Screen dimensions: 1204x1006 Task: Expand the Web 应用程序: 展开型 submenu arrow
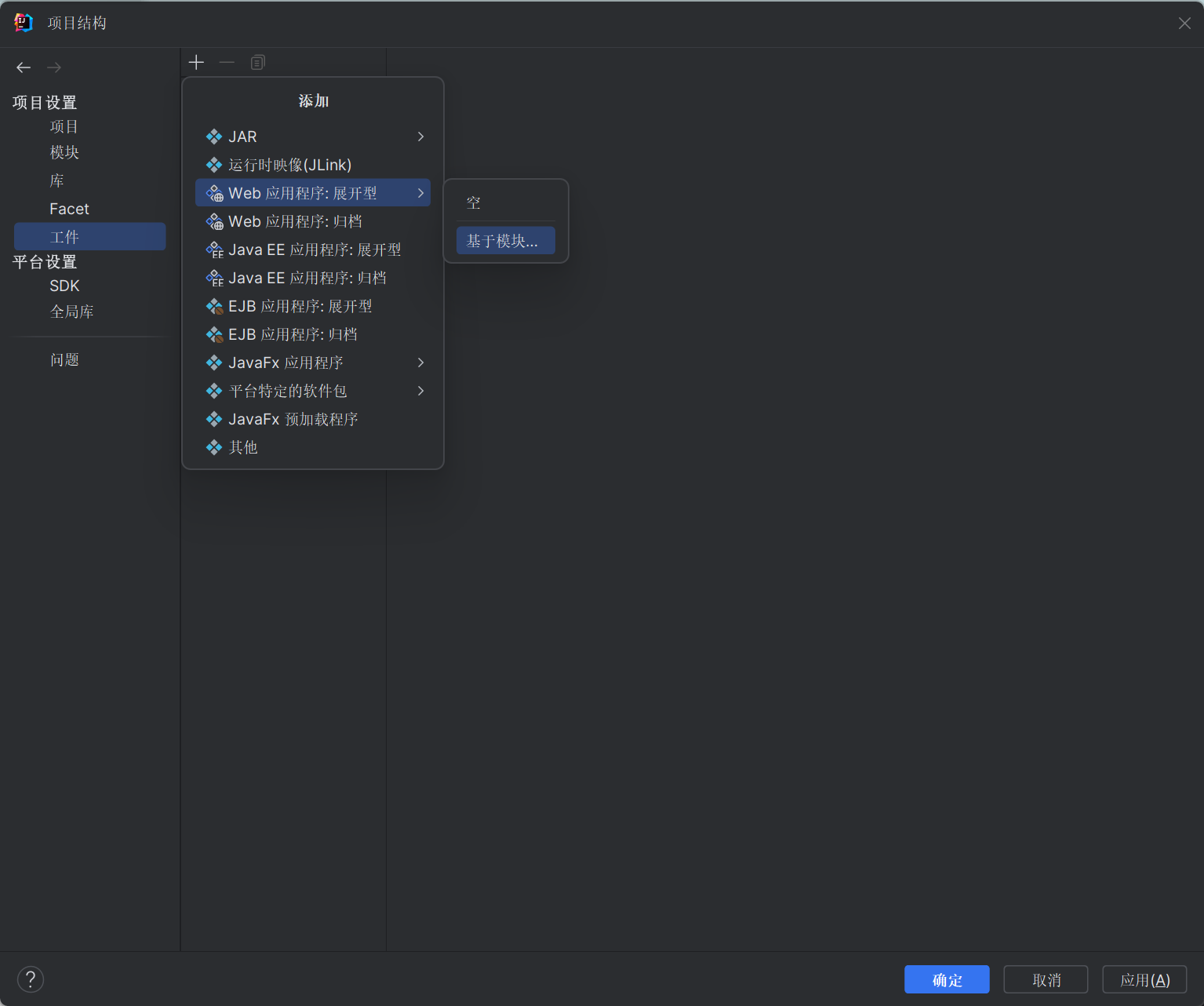point(421,193)
